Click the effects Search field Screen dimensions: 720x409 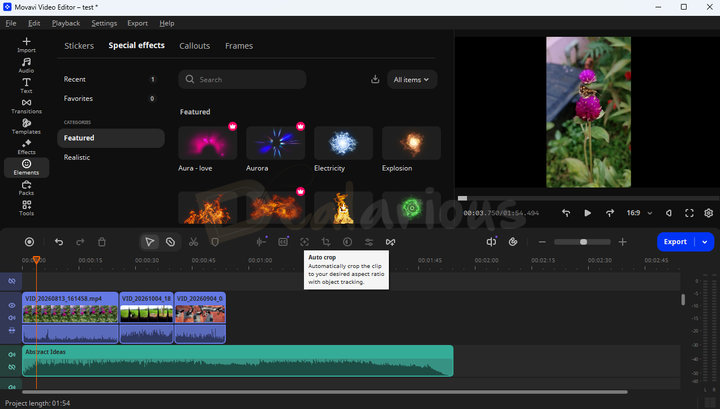click(242, 79)
